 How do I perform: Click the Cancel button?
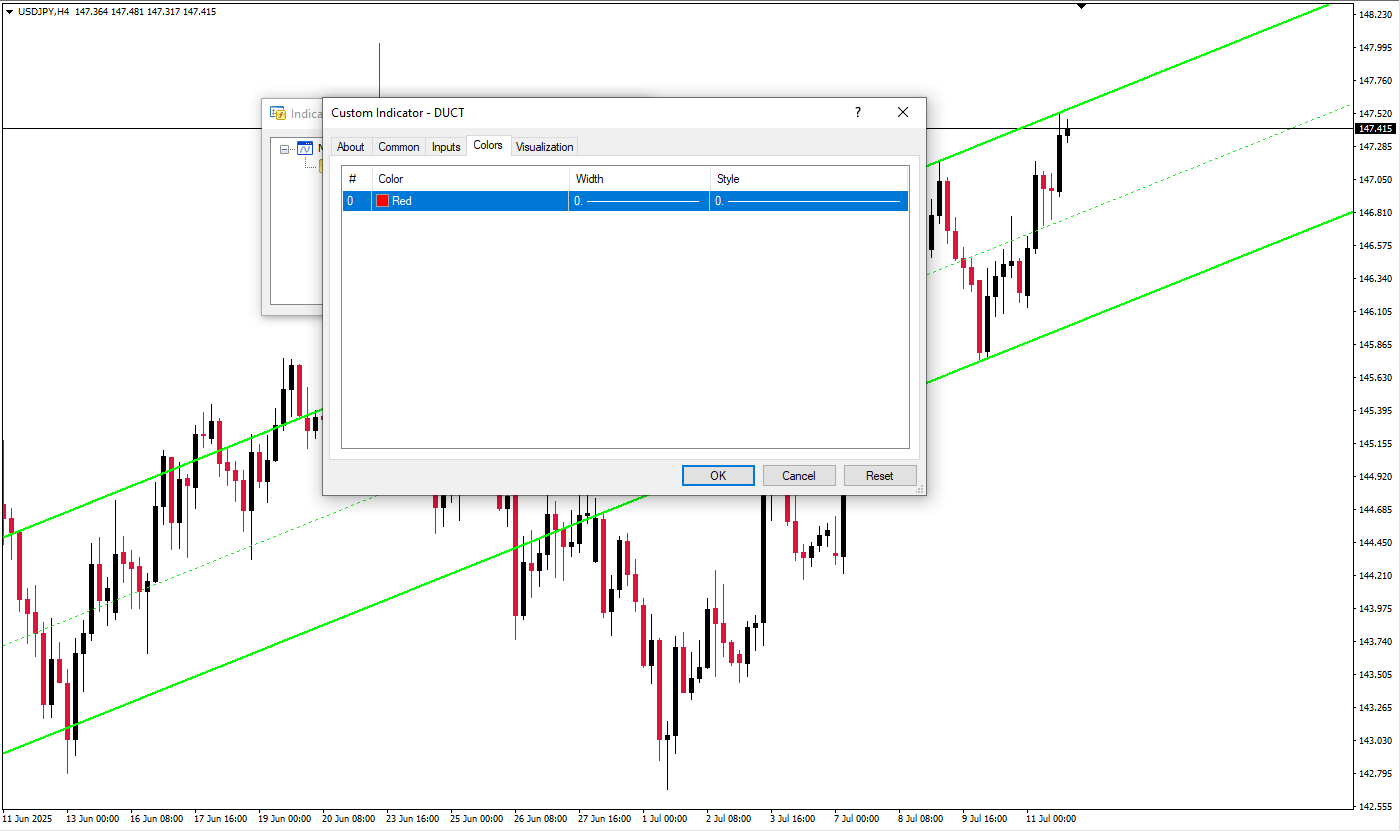798,475
